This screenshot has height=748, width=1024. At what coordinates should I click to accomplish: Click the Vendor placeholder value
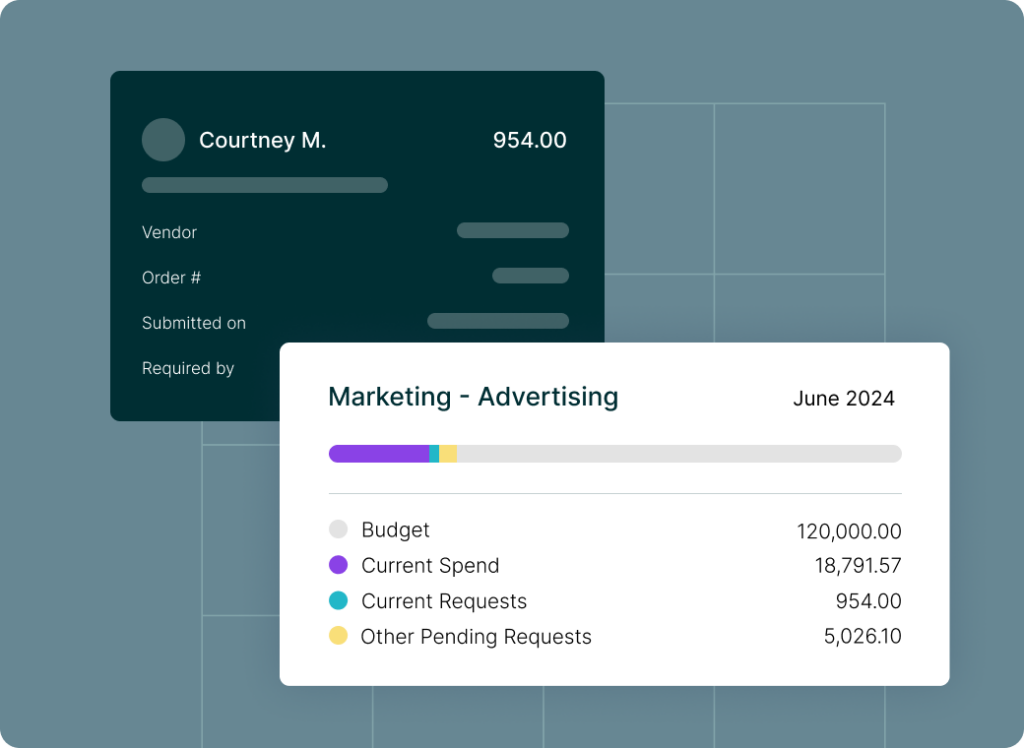pyautogui.click(x=513, y=230)
